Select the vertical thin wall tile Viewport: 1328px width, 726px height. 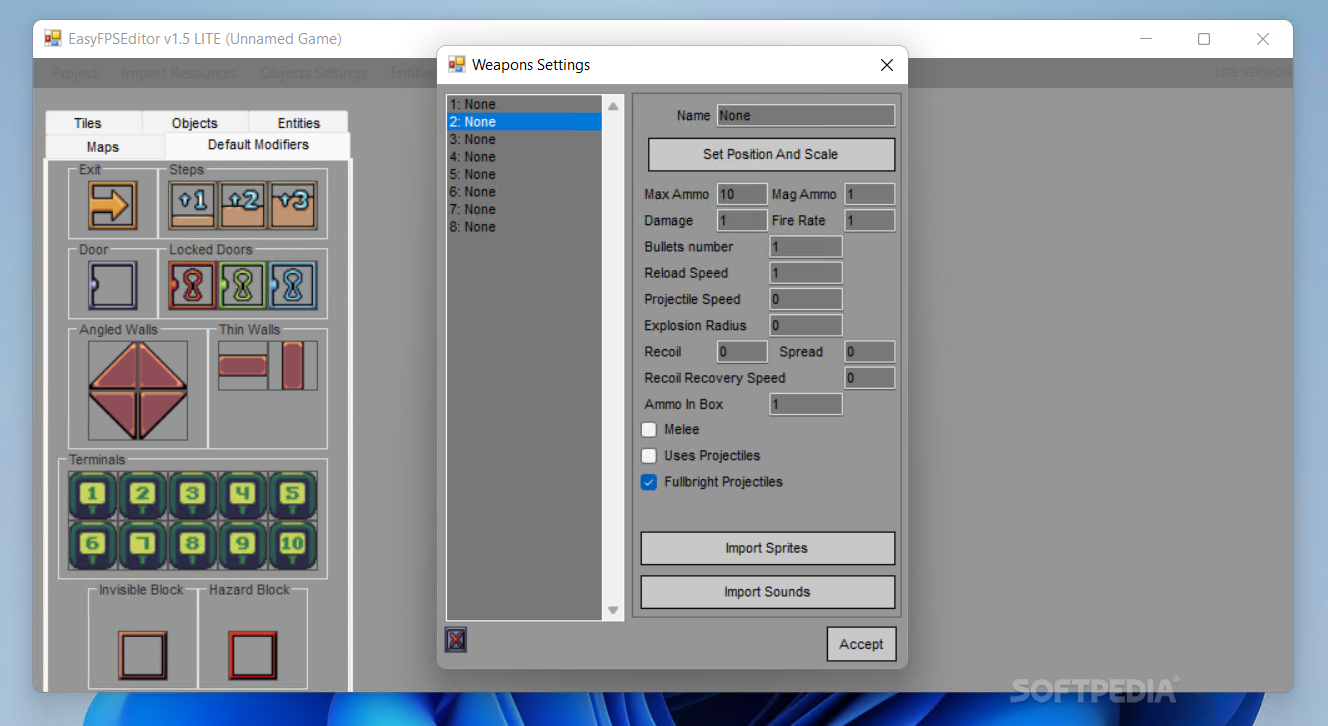pos(293,365)
